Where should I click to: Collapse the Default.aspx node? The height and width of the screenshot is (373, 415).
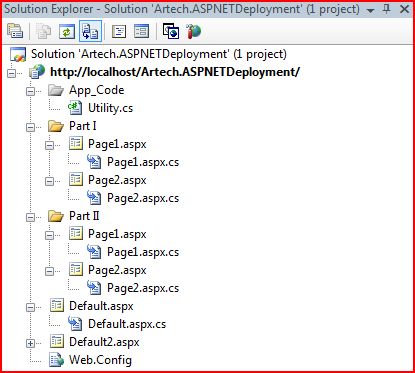point(30,307)
